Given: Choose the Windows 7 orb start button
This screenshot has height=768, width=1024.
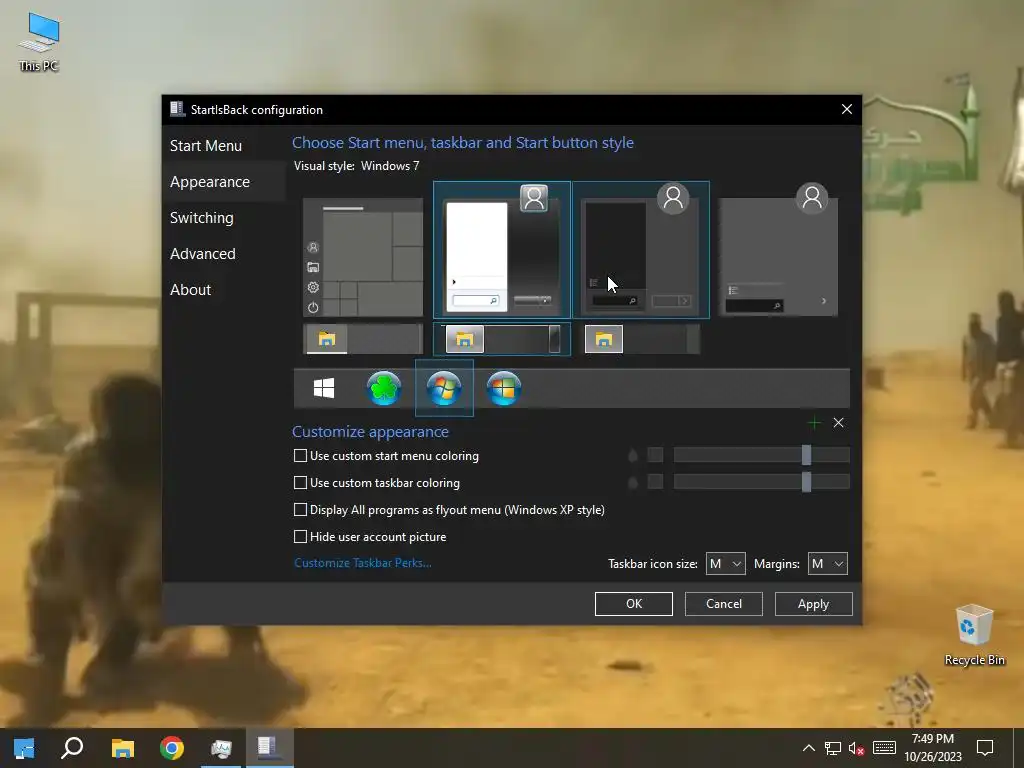Looking at the screenshot, I should (444, 388).
